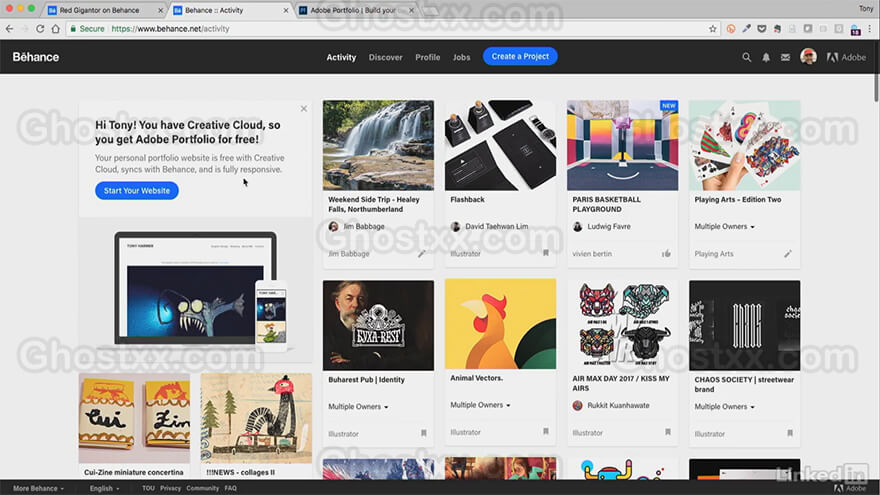The image size is (880, 495).
Task: Open Chaos Society streetwear thumbnail
Action: pos(744,326)
